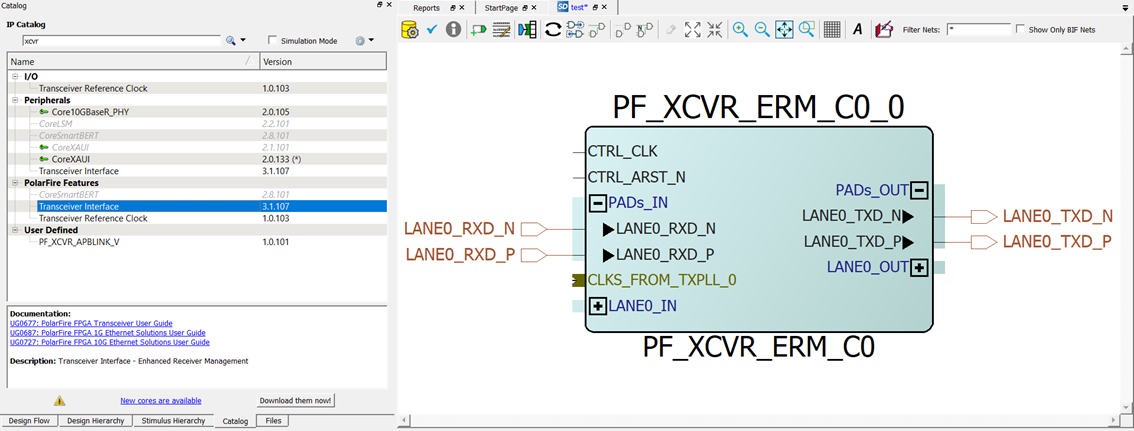
Task: Enable the Simulation Mode checkbox
Action: click(x=273, y=41)
